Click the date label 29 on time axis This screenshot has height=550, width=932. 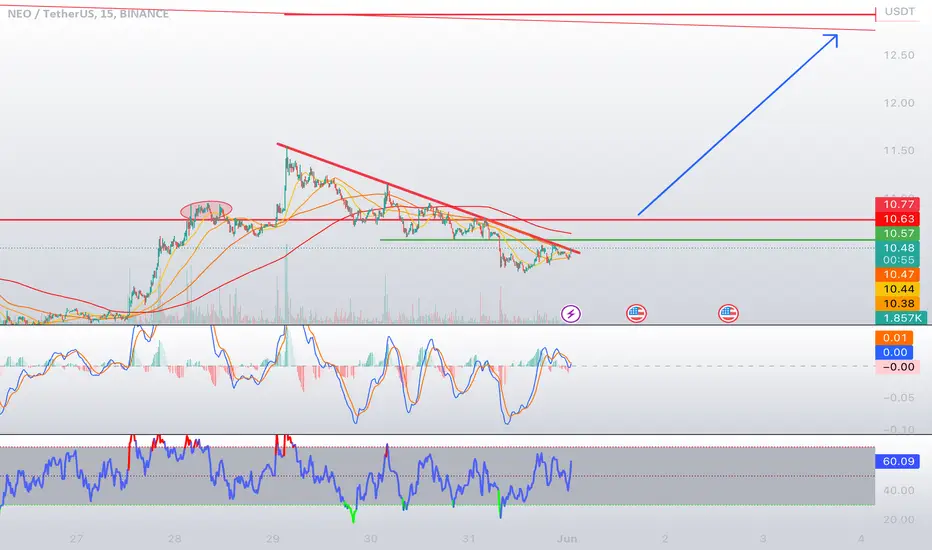tap(272, 539)
